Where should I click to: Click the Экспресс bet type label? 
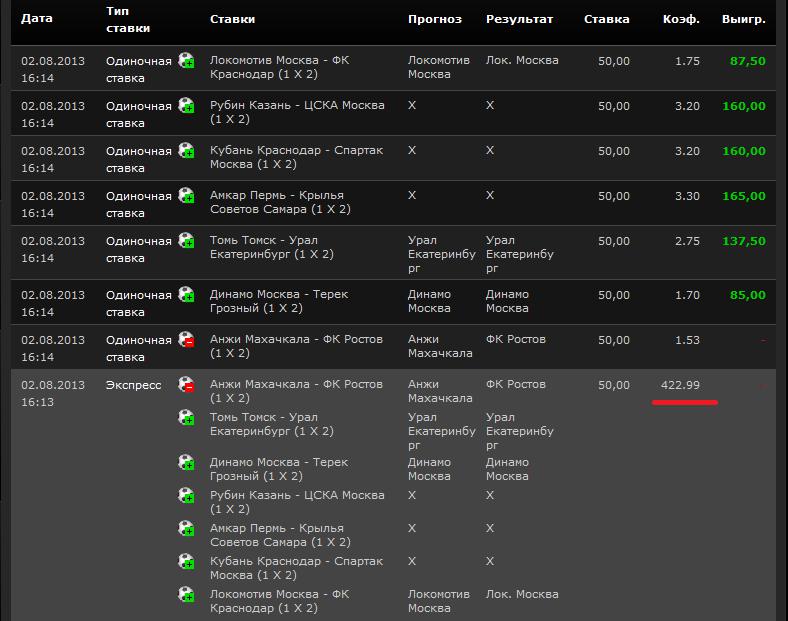pos(133,385)
